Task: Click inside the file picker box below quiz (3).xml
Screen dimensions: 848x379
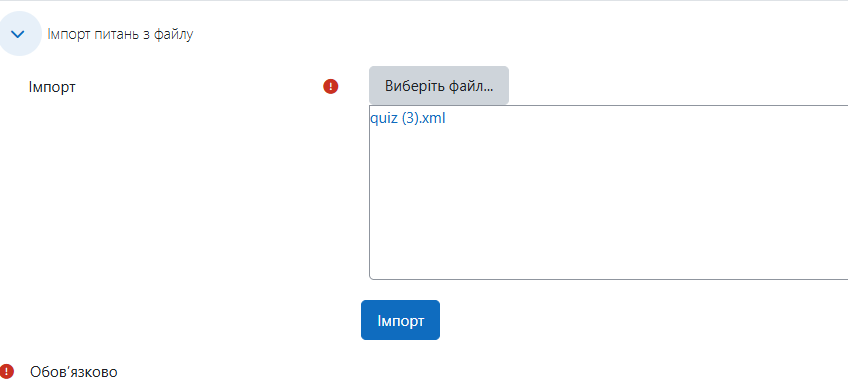Action: (608, 203)
